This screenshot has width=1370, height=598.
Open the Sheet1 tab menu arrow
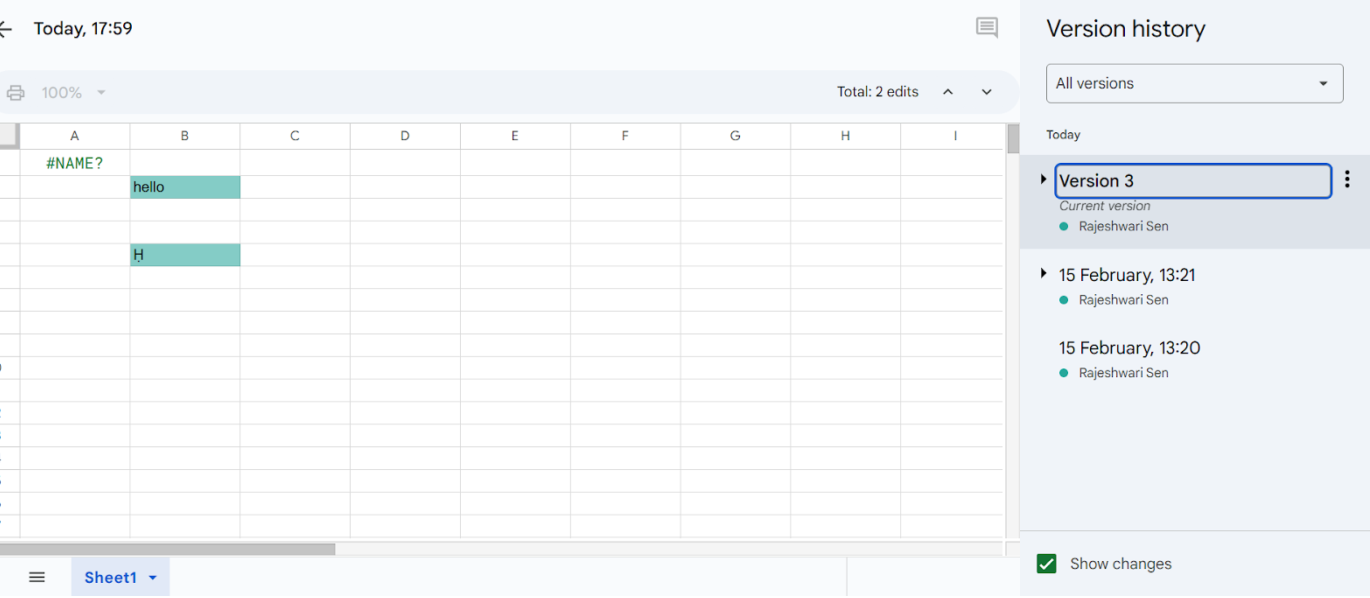pos(153,578)
